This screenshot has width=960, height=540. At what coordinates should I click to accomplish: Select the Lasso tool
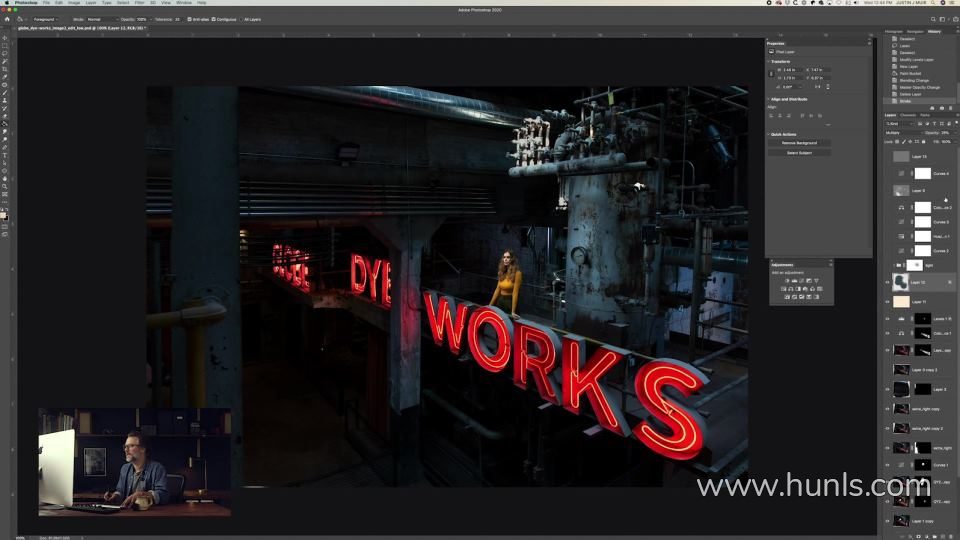coord(5,54)
